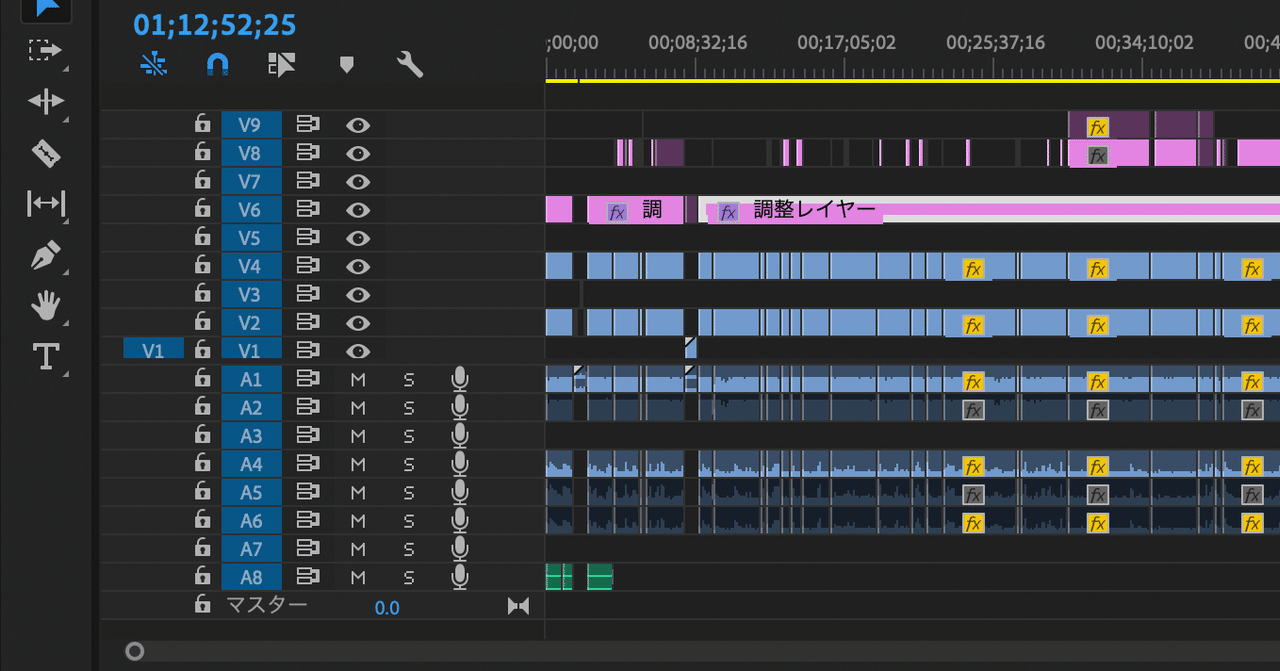
Task: Toggle lock on track V9
Action: (x=202, y=125)
